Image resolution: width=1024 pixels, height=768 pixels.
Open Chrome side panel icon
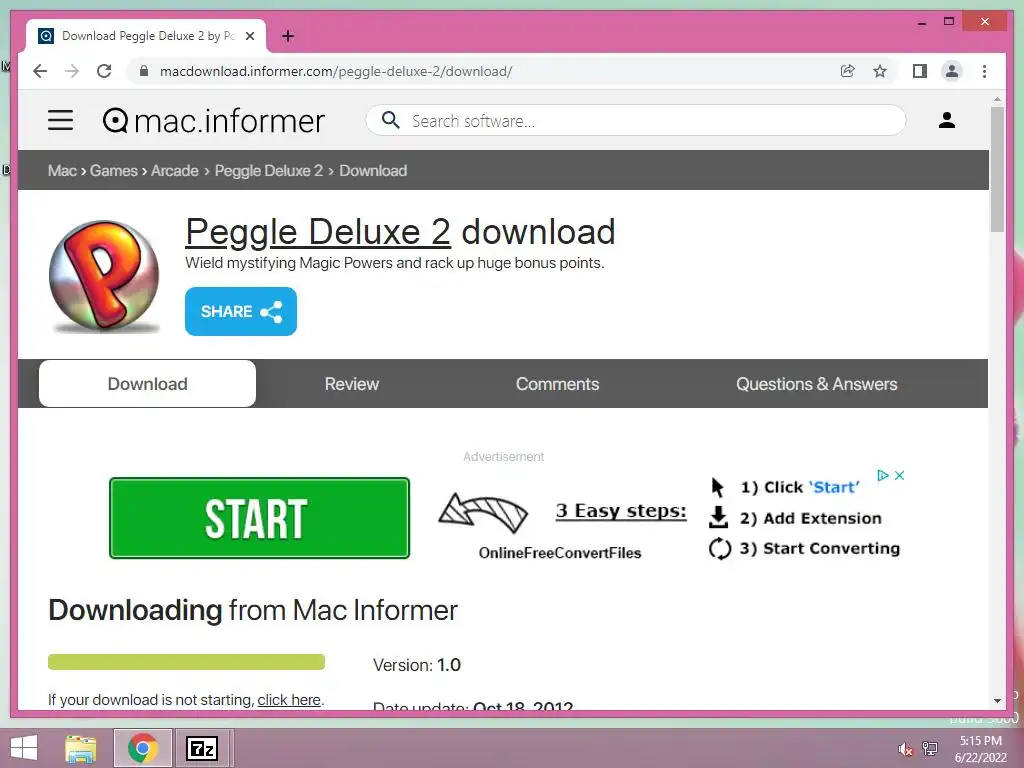pos(920,71)
